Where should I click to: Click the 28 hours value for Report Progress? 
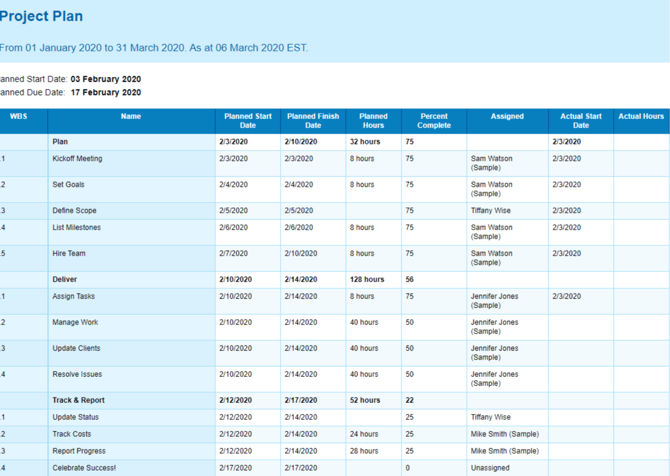pyautogui.click(x=364, y=451)
